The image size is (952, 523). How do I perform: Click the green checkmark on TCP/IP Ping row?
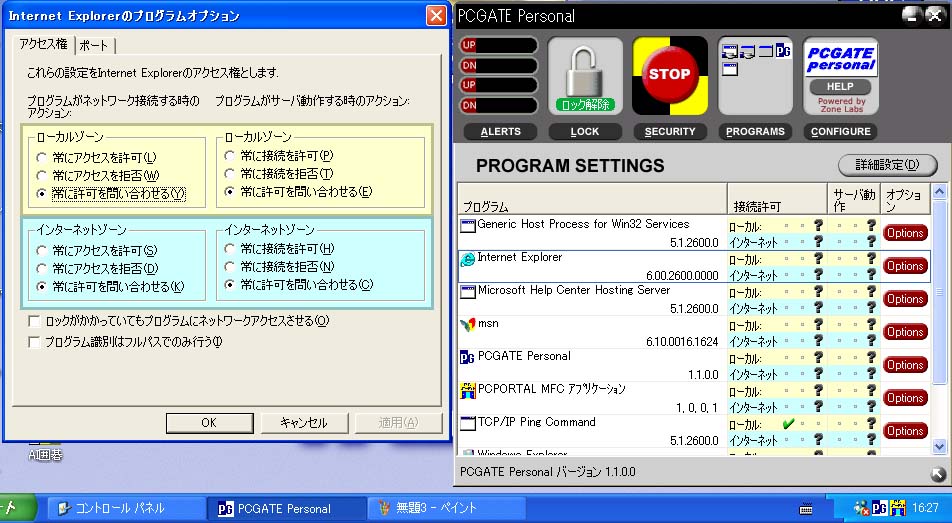pyautogui.click(x=787, y=424)
